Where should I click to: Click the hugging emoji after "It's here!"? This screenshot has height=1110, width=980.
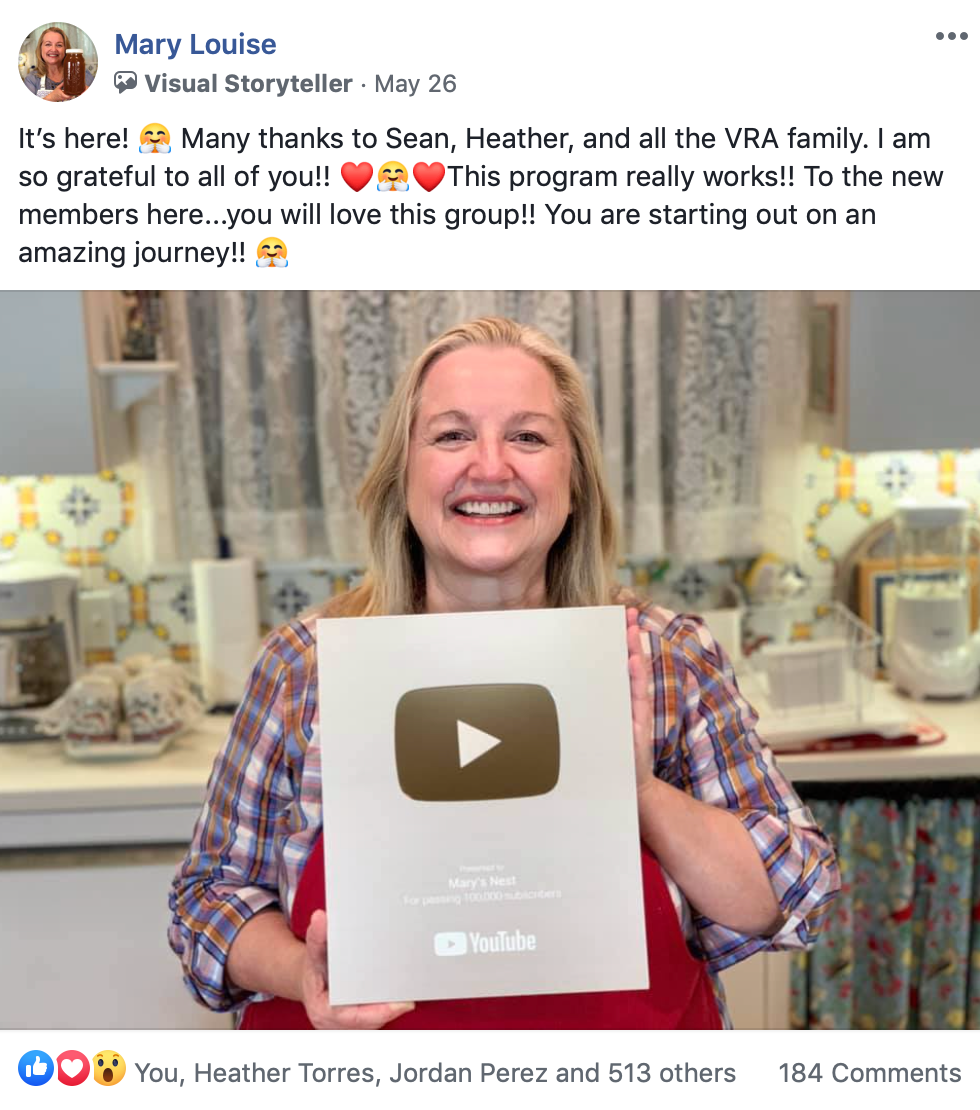tap(155, 139)
